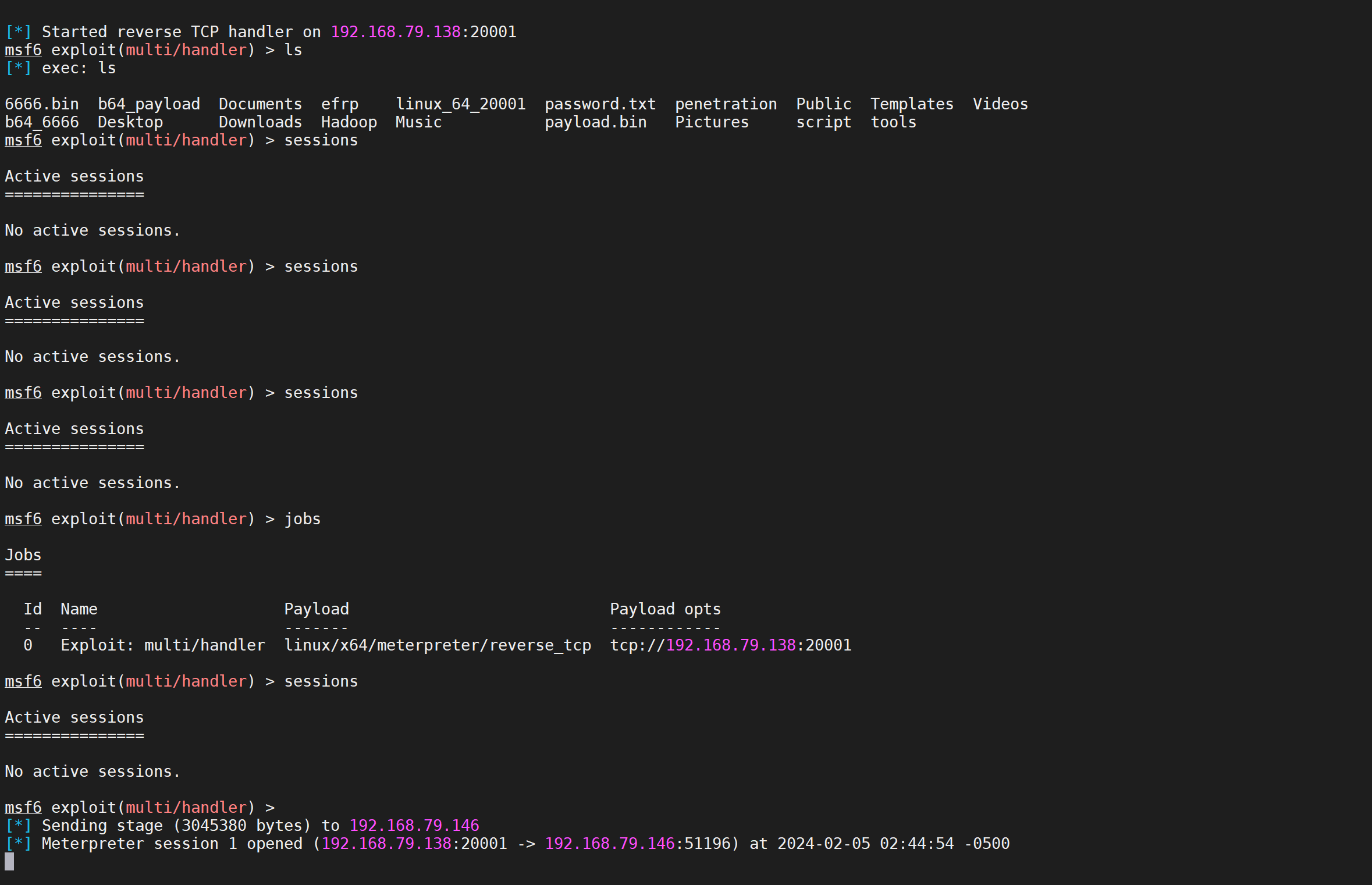Click the Downloads directory name
The image size is (1372, 885).
(260, 122)
